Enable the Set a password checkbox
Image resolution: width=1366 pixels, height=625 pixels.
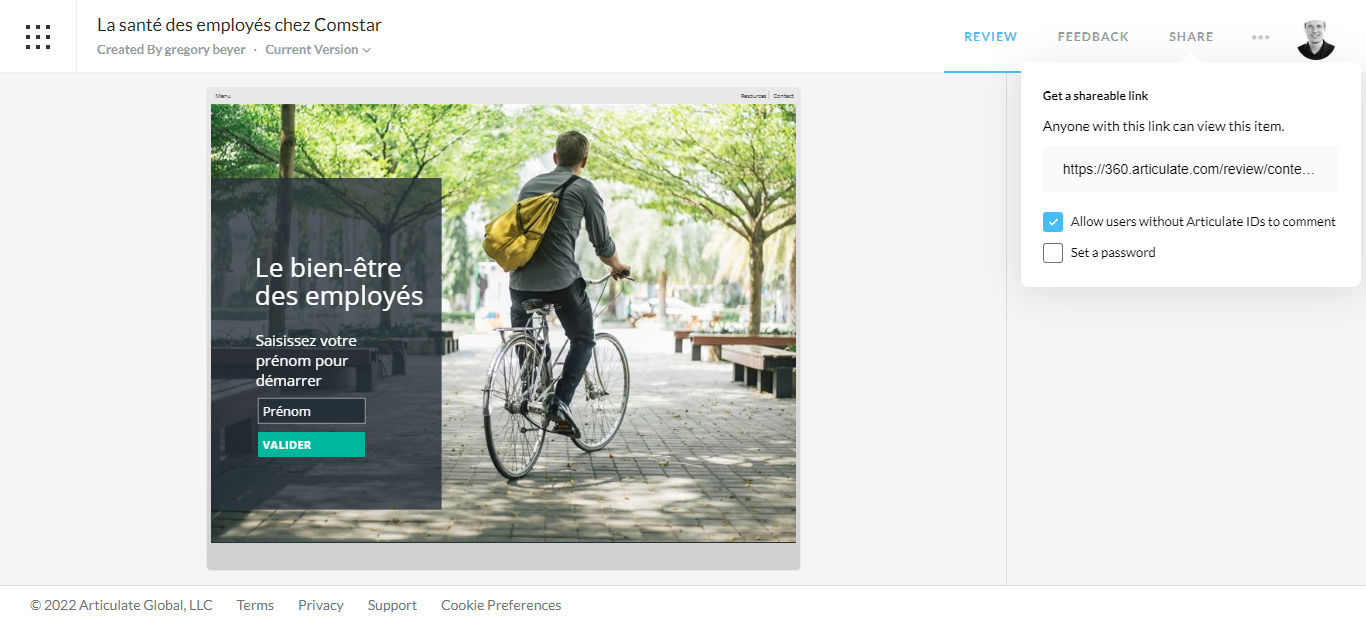[x=1053, y=253]
